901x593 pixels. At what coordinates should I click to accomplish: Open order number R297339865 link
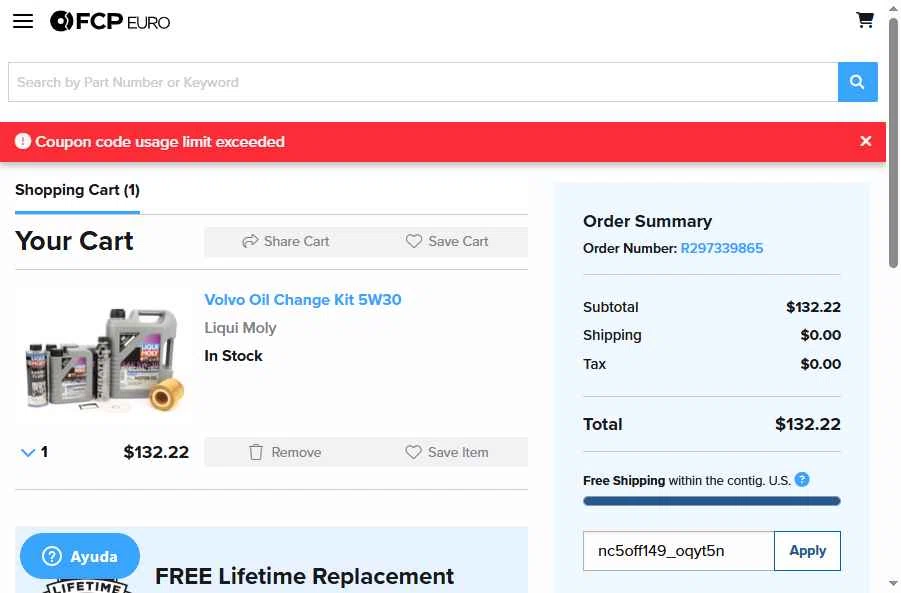click(721, 248)
